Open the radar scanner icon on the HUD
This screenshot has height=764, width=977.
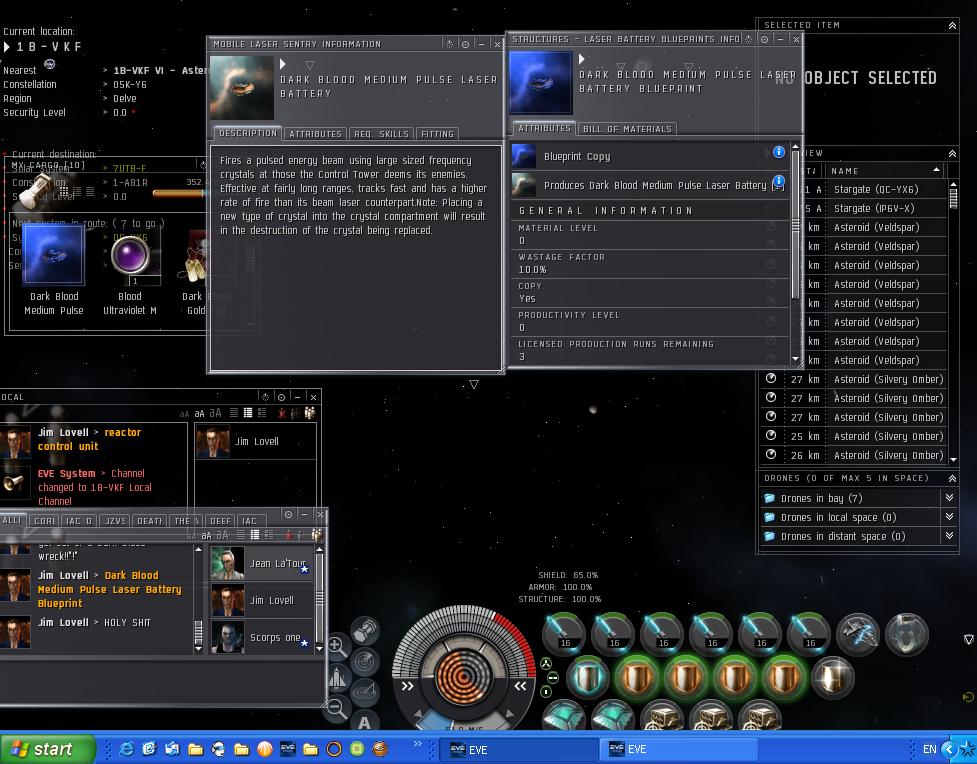365,661
